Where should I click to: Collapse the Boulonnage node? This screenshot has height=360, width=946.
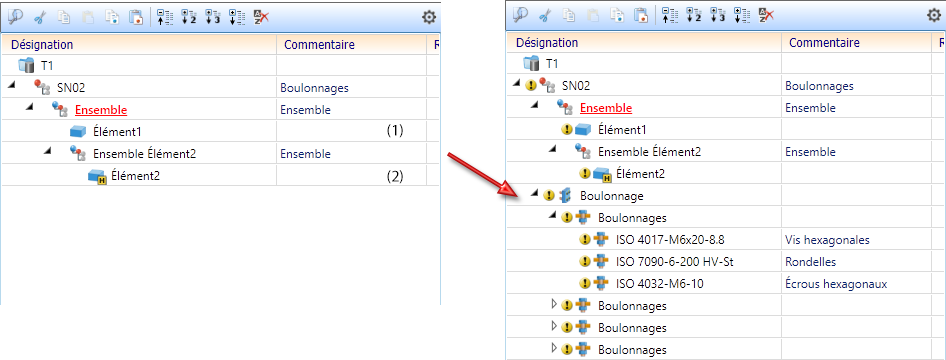coord(535,194)
